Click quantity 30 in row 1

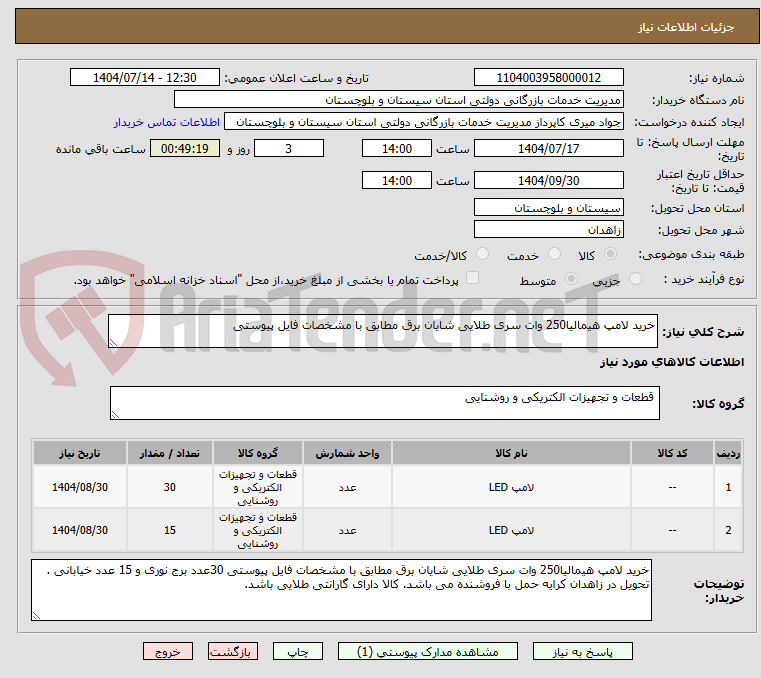click(x=169, y=487)
